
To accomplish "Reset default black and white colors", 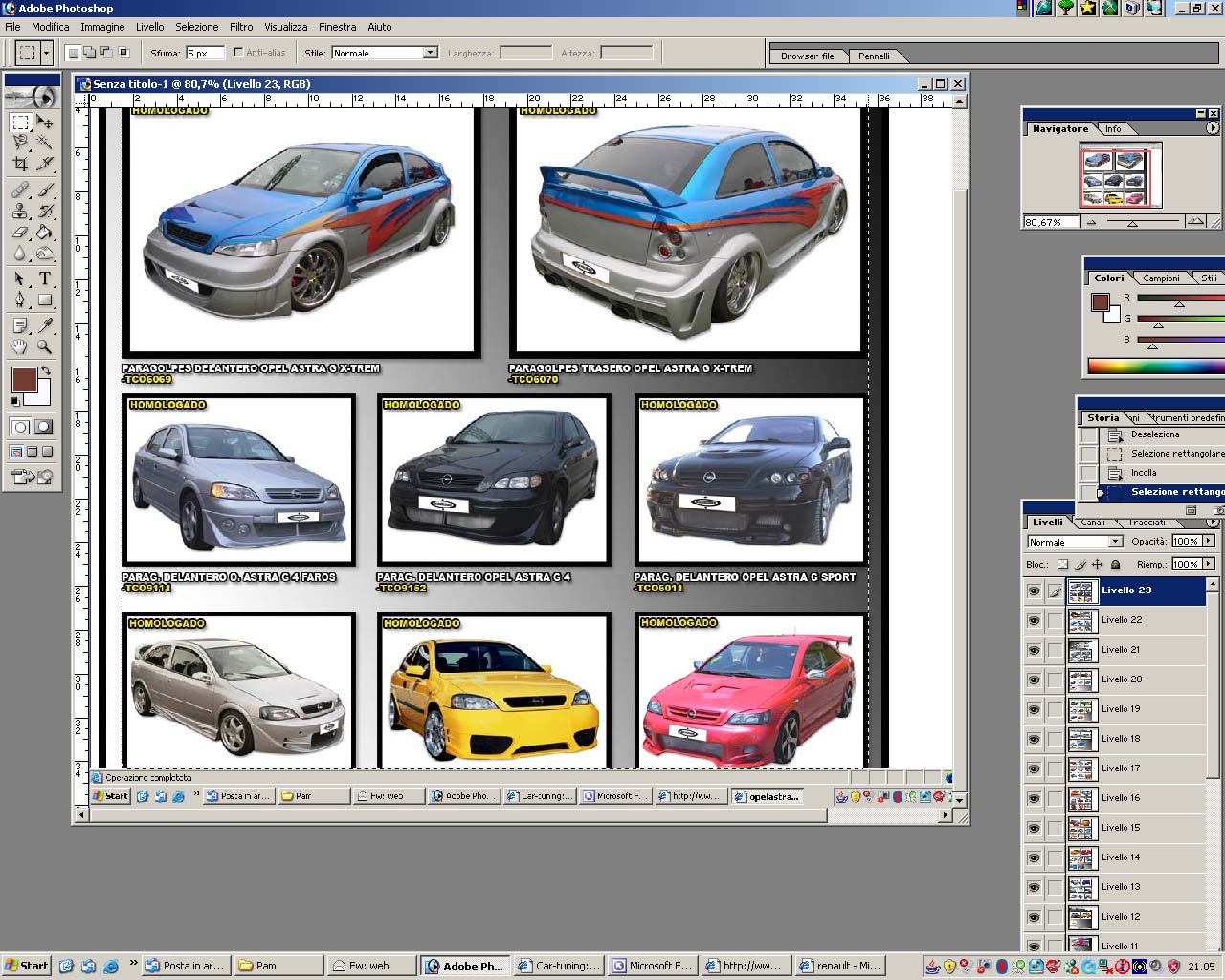I will [x=15, y=401].
